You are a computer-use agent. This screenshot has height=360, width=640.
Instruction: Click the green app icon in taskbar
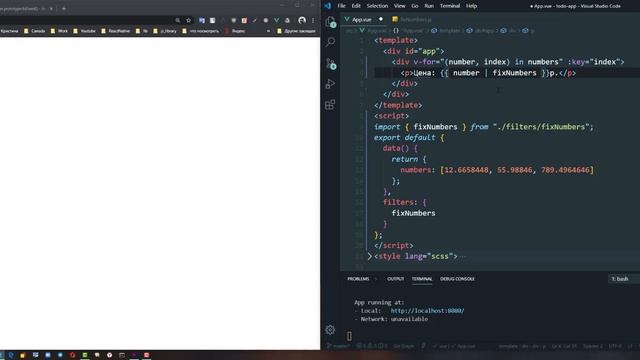(x=84, y=355)
